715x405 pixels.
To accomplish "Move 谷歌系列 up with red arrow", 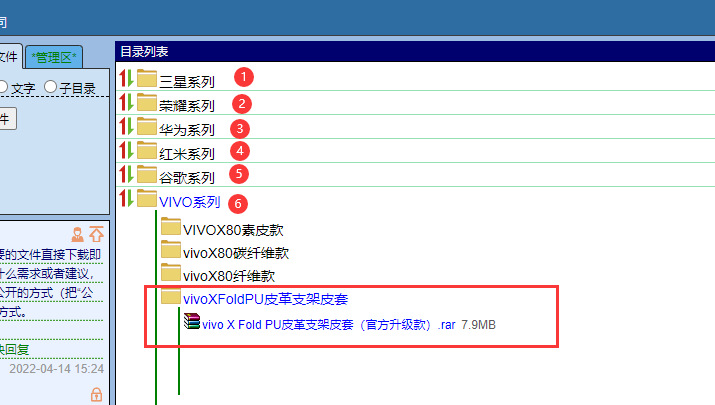I will coord(122,174).
